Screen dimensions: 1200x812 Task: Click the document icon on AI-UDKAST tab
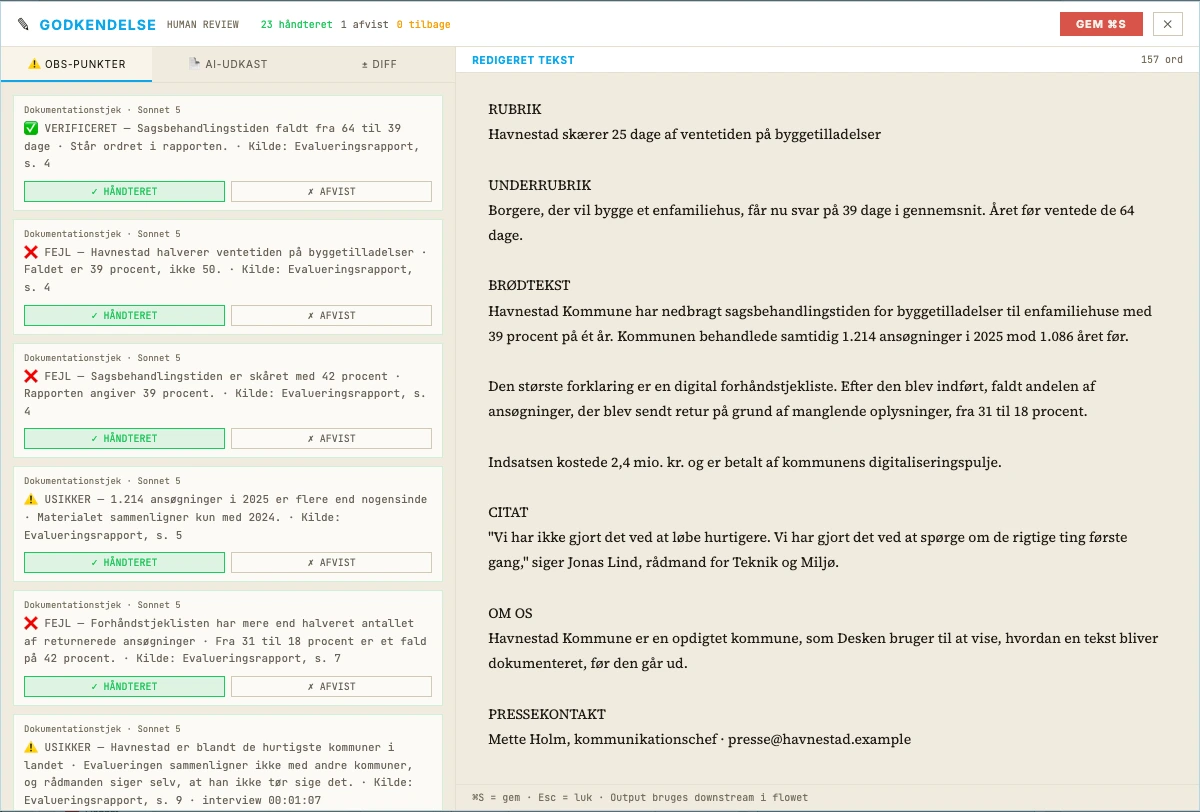tap(195, 64)
